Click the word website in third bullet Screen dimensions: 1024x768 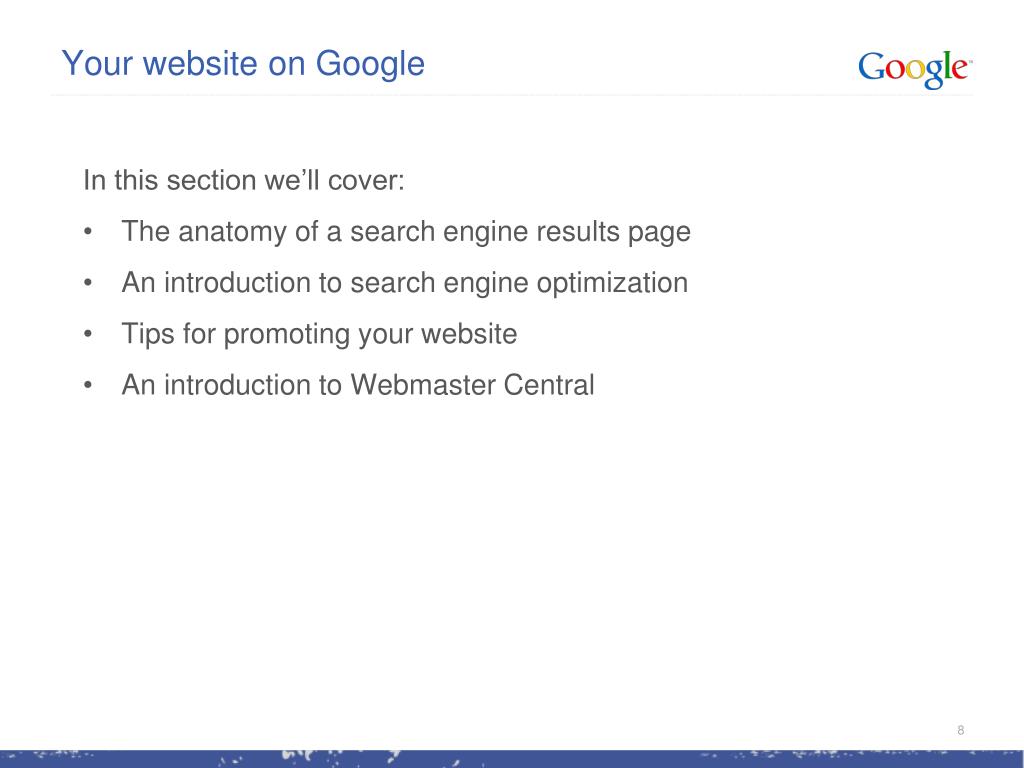click(469, 334)
